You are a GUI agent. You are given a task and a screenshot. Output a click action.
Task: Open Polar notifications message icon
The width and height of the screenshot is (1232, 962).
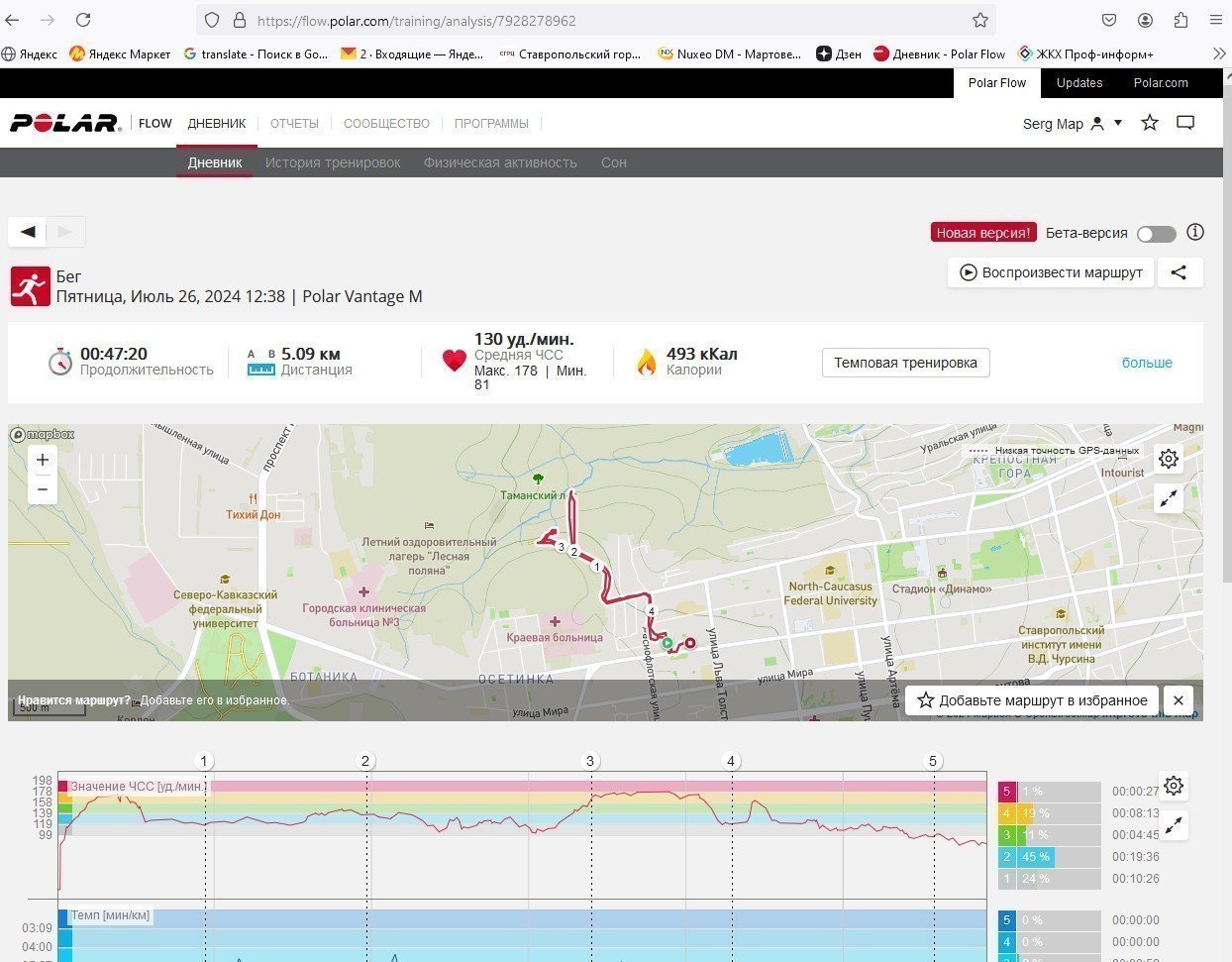[1185, 123]
